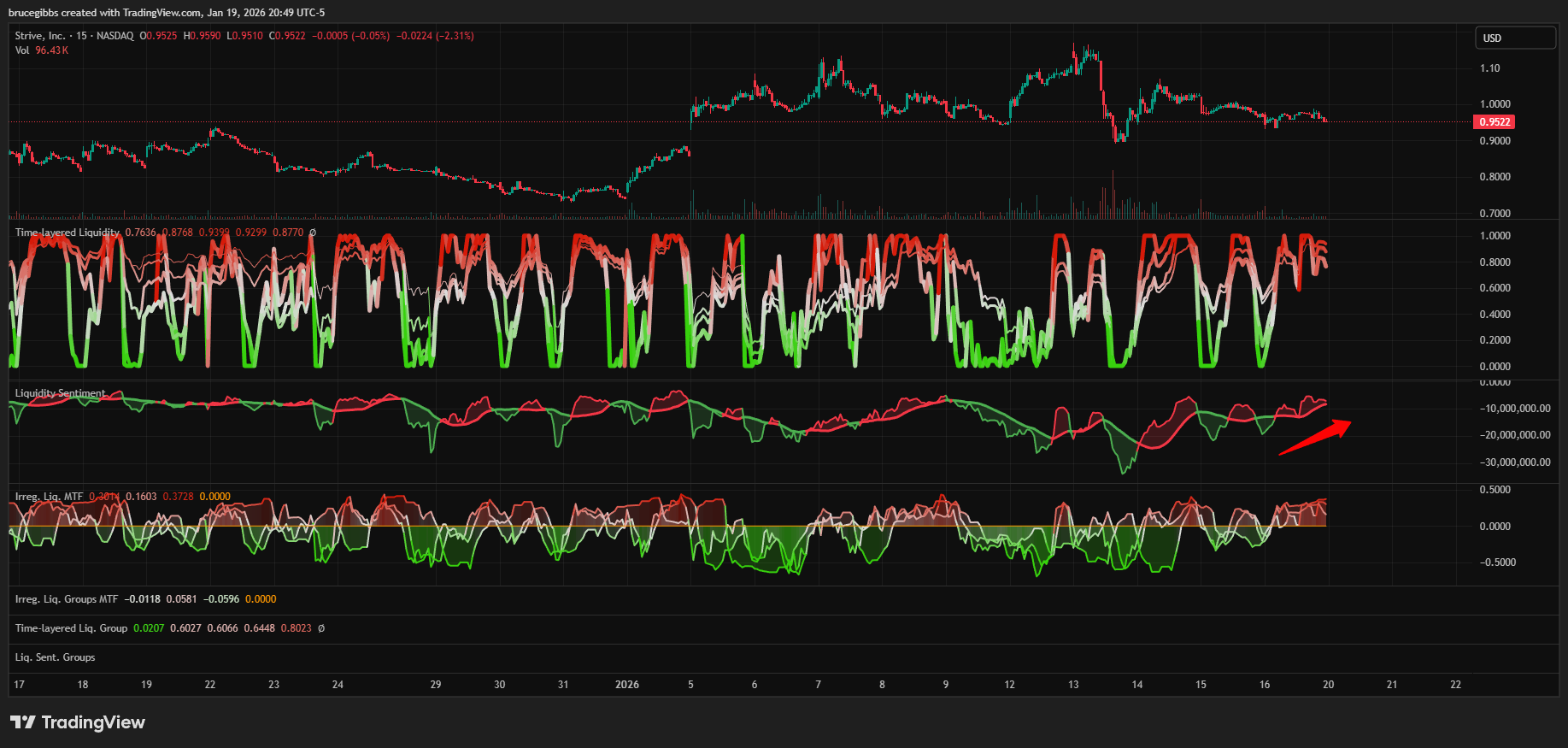This screenshot has width=1568, height=748.
Task: Click the chart header text with TradingView.com
Action: [x=167, y=13]
